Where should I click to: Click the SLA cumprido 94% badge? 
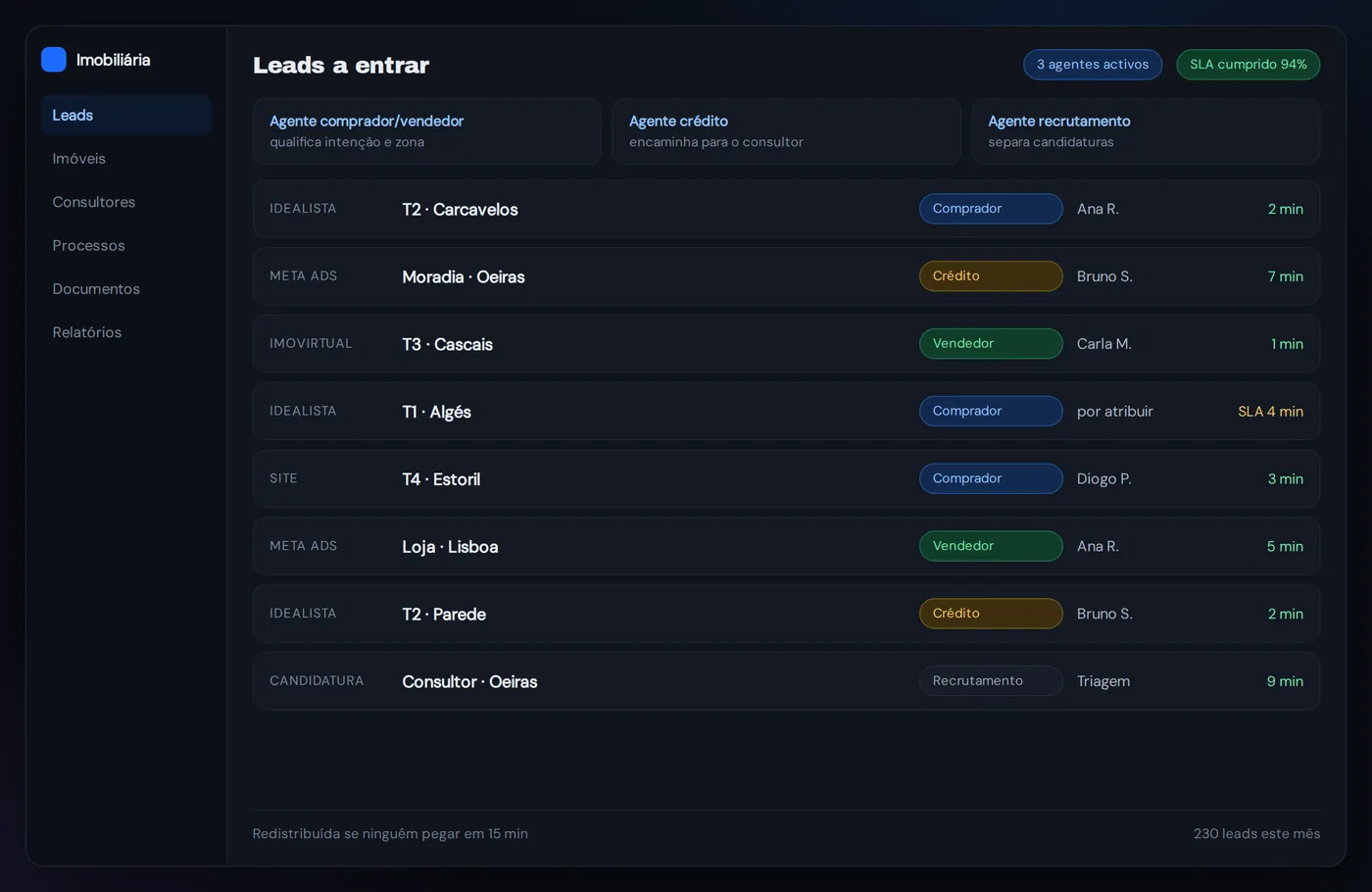[1249, 65]
